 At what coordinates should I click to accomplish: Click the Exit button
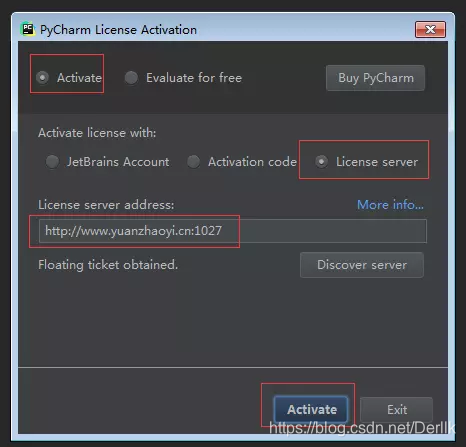(x=397, y=410)
